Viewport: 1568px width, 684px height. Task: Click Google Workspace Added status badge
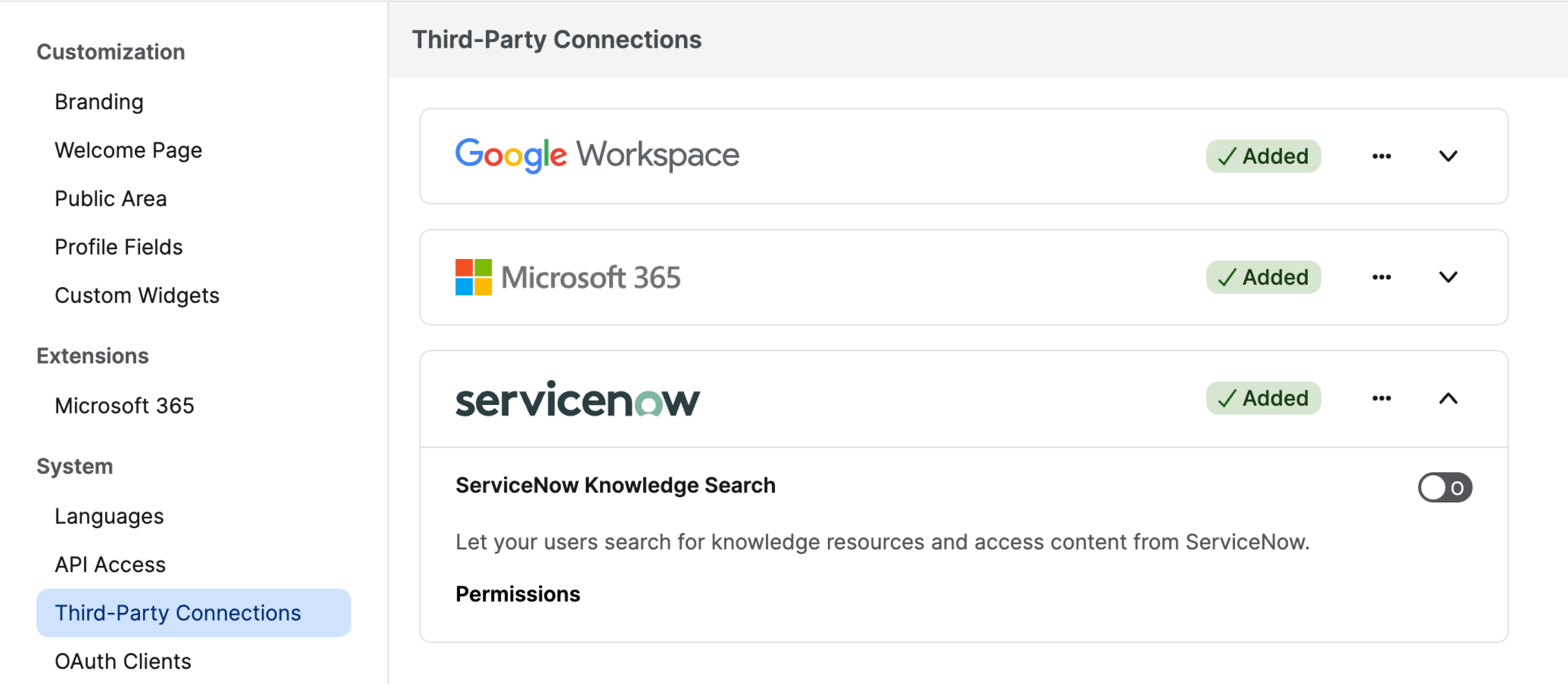click(1263, 156)
